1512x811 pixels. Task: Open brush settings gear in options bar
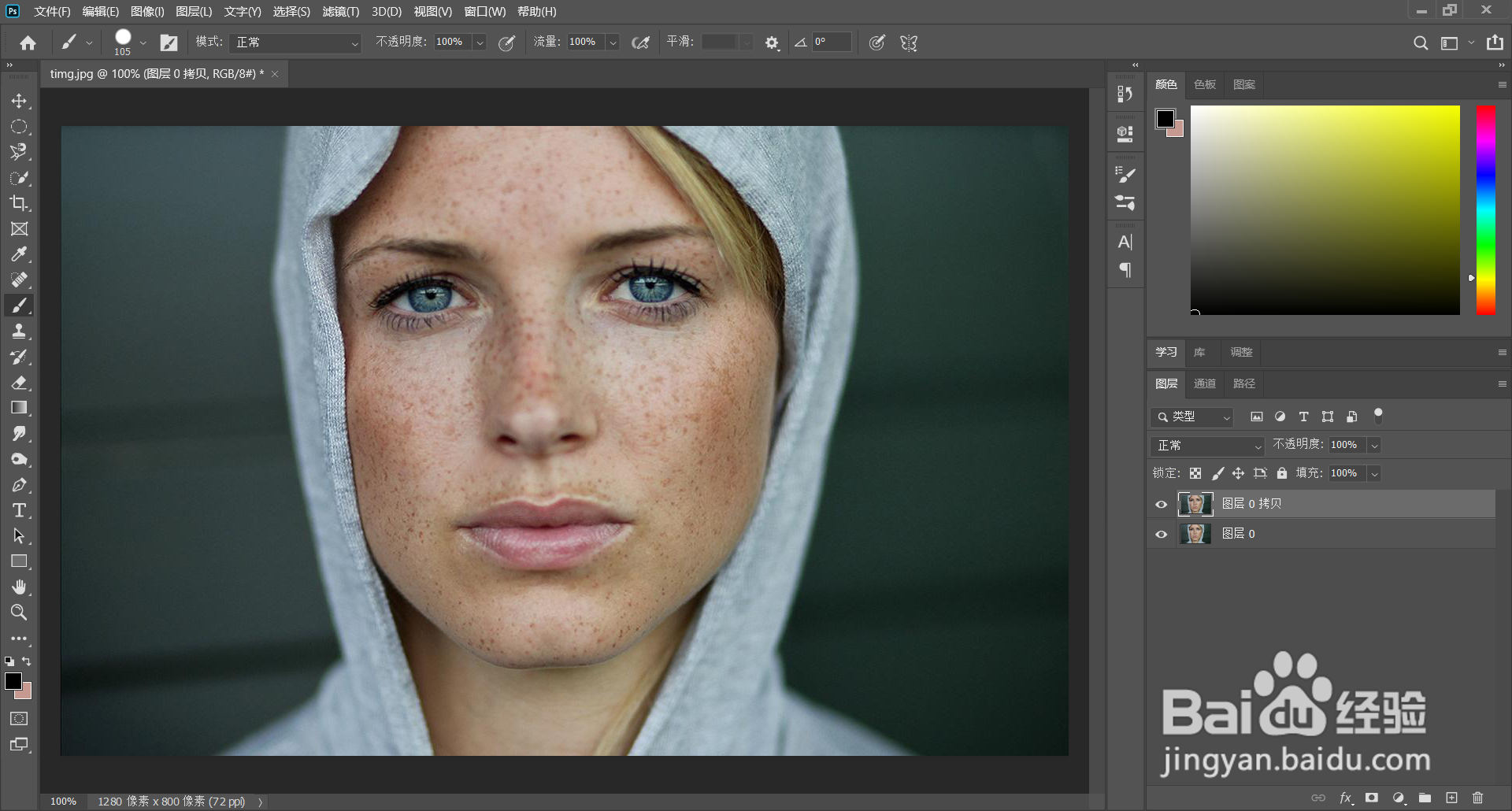(772, 43)
